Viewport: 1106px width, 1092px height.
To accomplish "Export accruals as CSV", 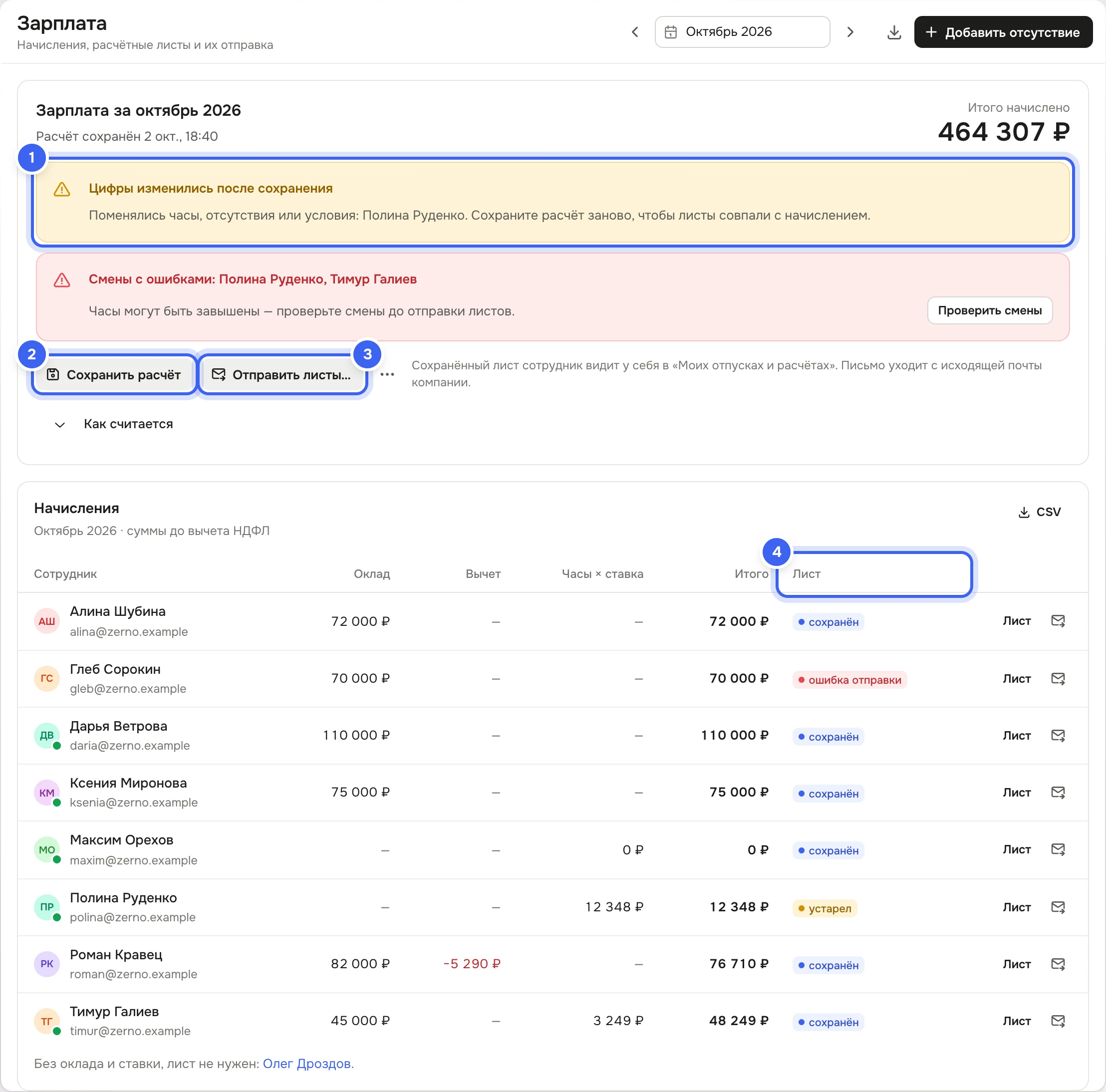I will (x=1040, y=512).
